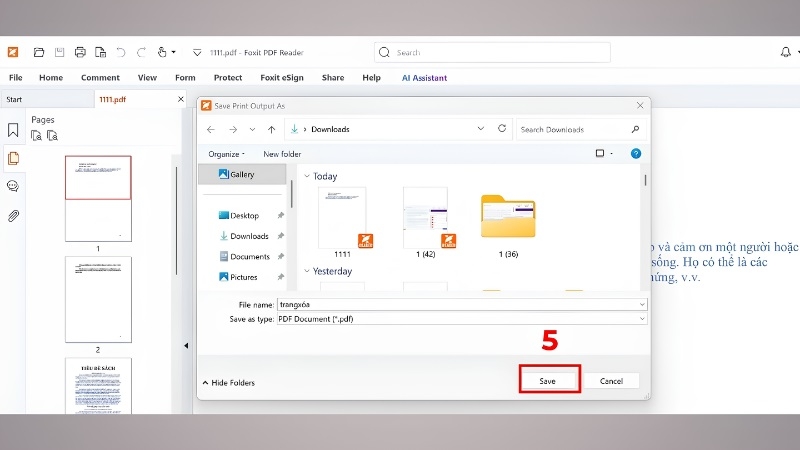This screenshot has height=450, width=800.
Task: Refresh the Downloads folder listing
Action: [502, 129]
